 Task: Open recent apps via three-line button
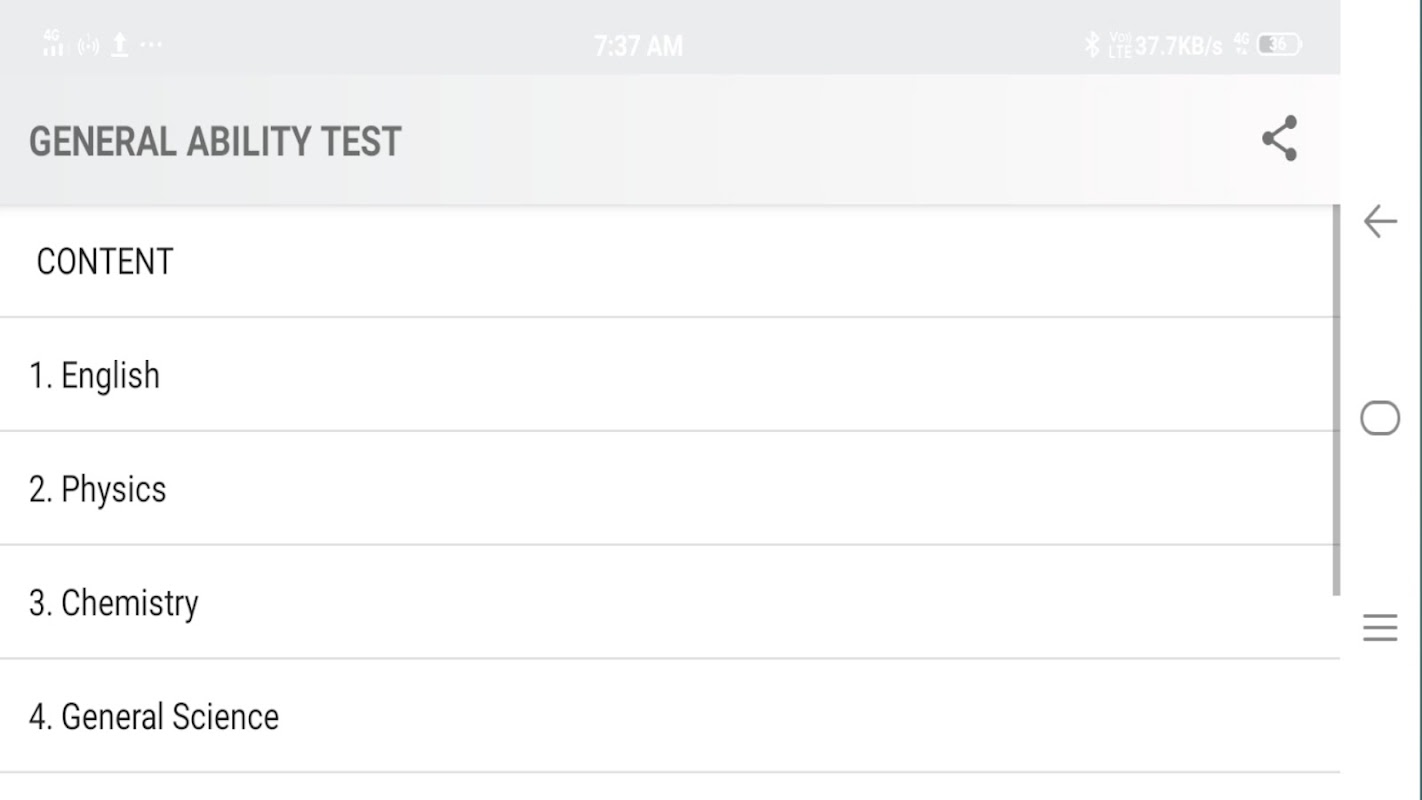(1380, 628)
